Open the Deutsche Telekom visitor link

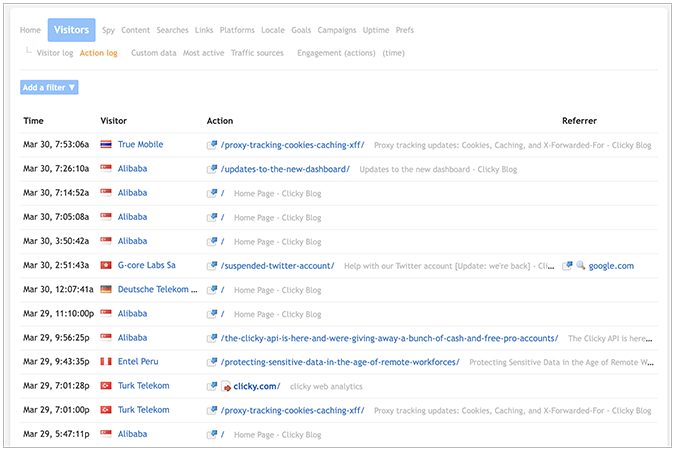tap(158, 289)
